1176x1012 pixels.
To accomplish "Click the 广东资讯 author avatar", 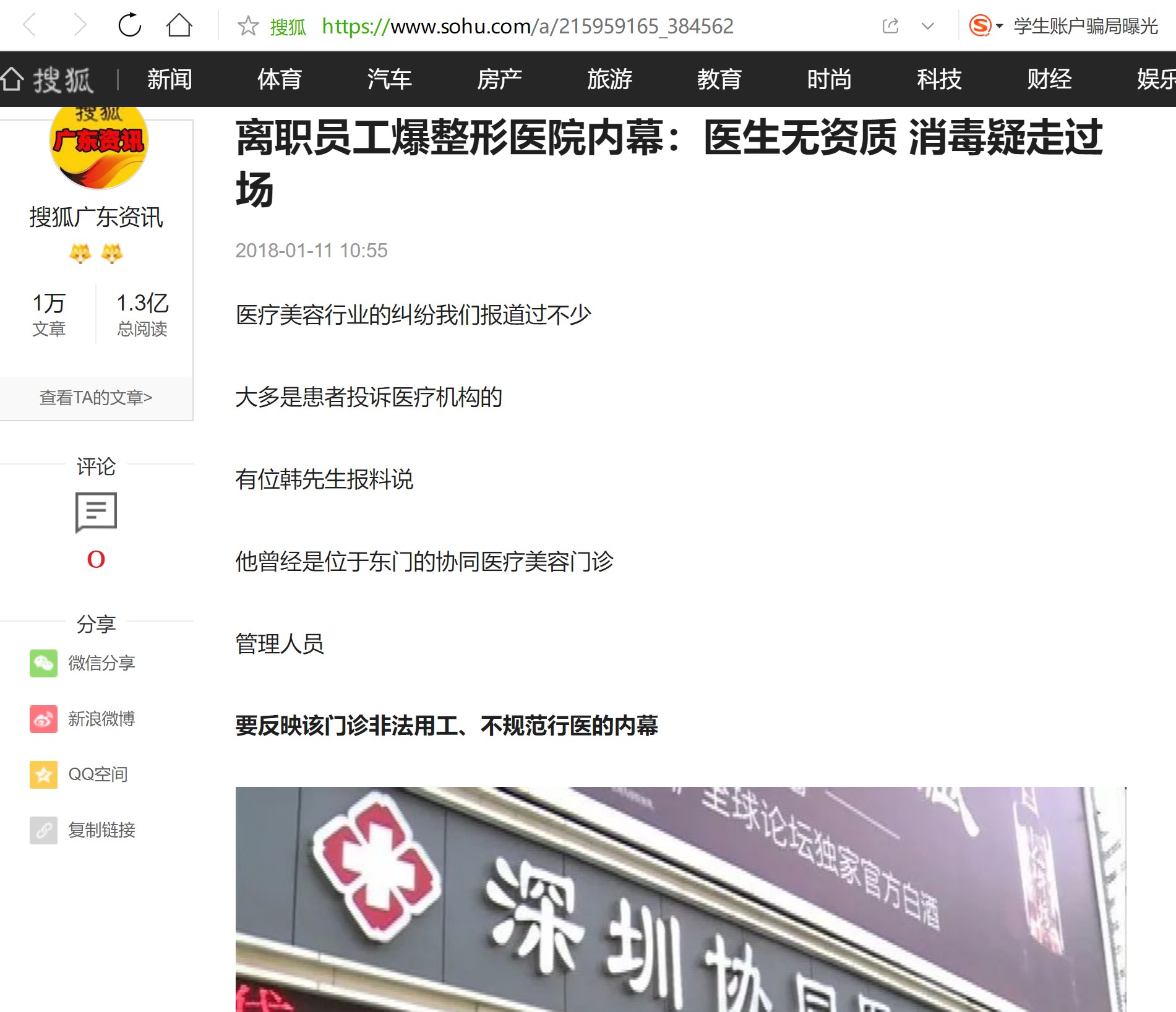I will click(98, 147).
